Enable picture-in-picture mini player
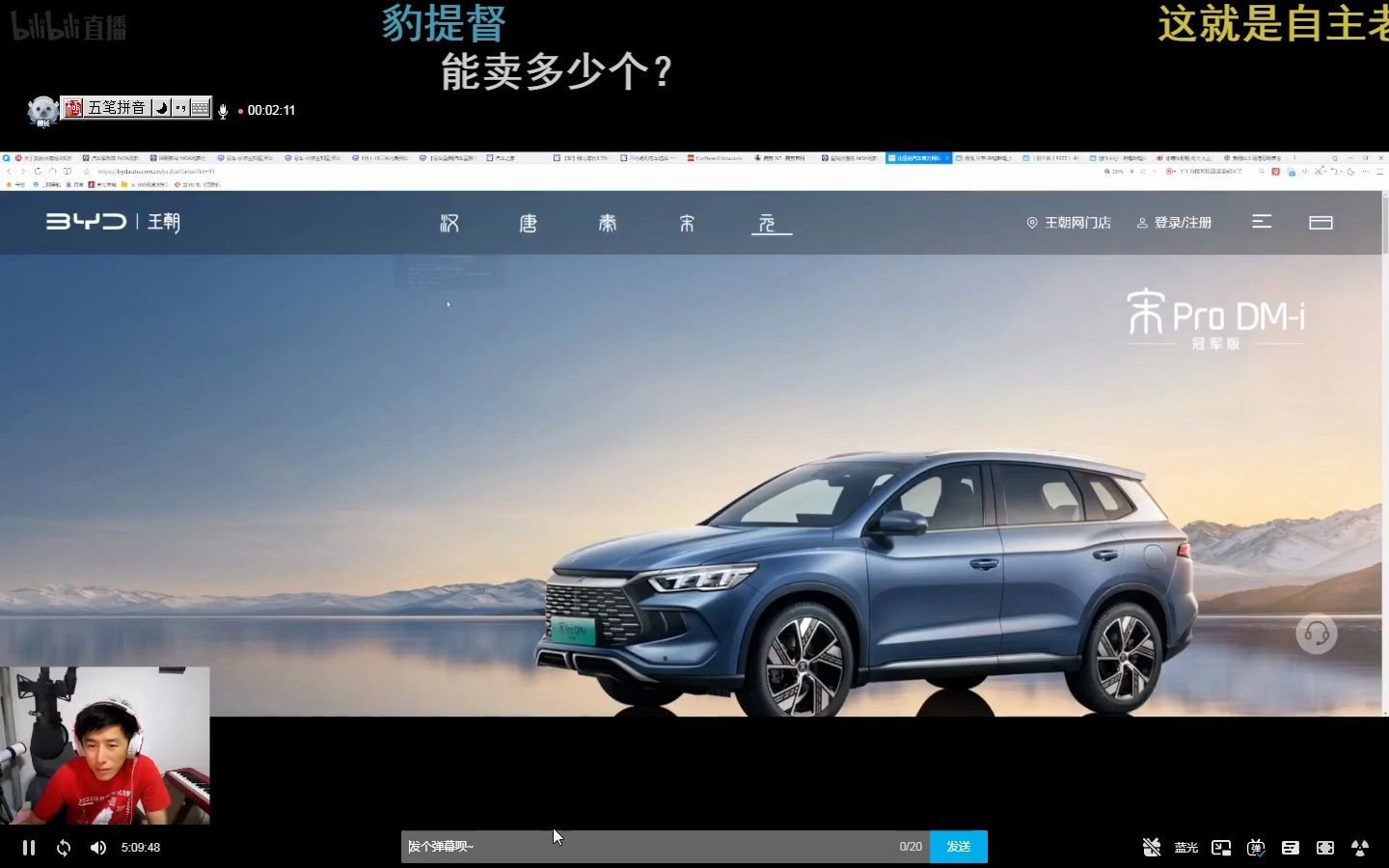This screenshot has height=868, width=1389. click(x=1221, y=847)
